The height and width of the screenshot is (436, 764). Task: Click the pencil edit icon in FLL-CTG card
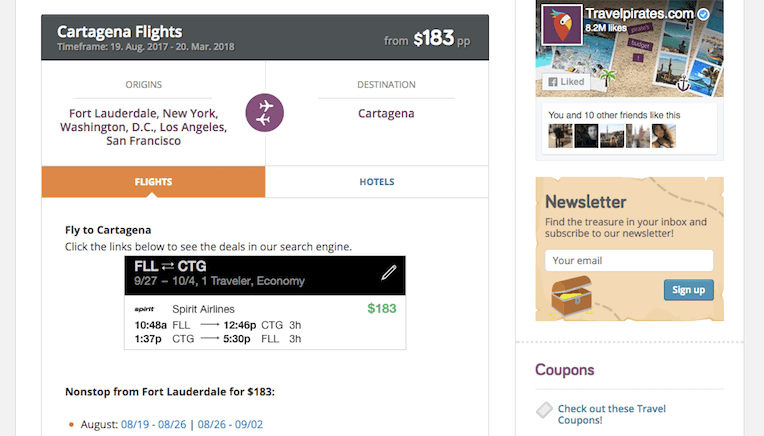click(388, 272)
